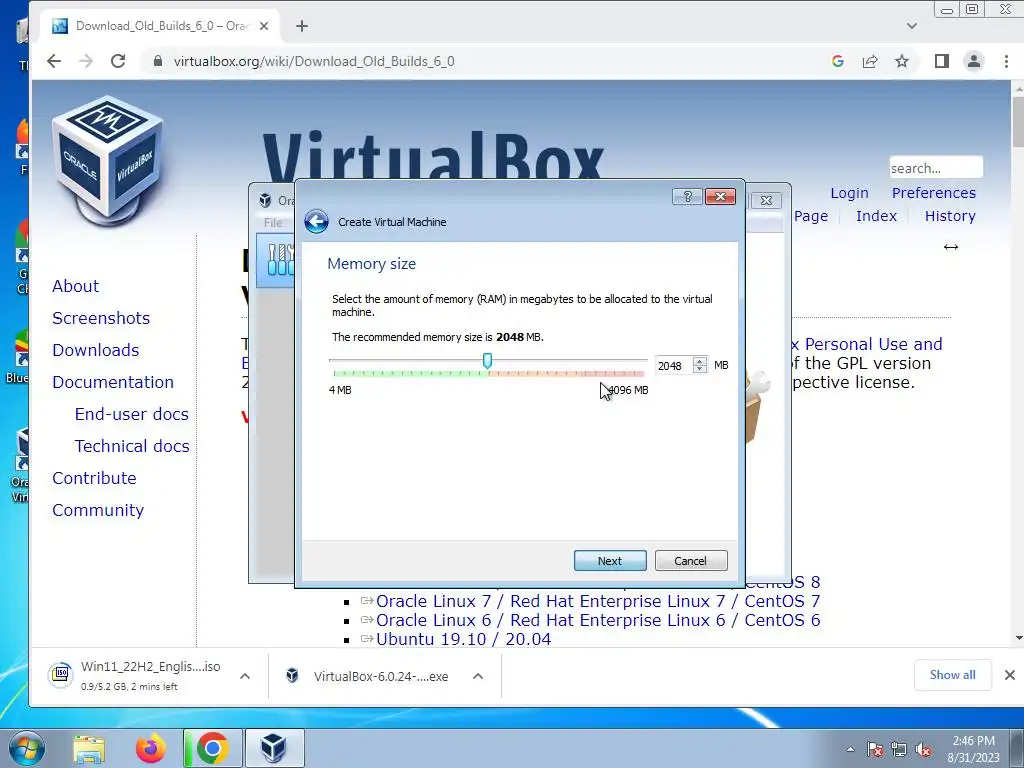Click the Login link
Viewport: 1024px width, 768px height.
(x=850, y=193)
